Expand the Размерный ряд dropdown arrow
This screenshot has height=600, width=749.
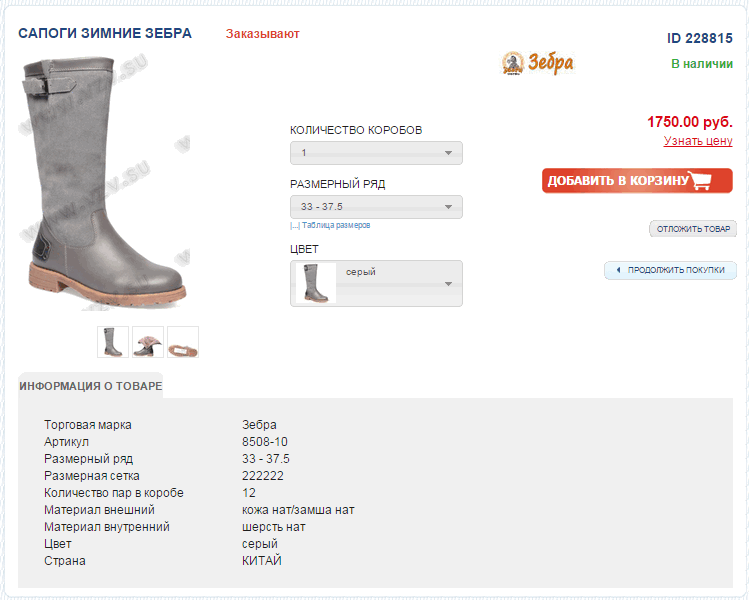(448, 207)
